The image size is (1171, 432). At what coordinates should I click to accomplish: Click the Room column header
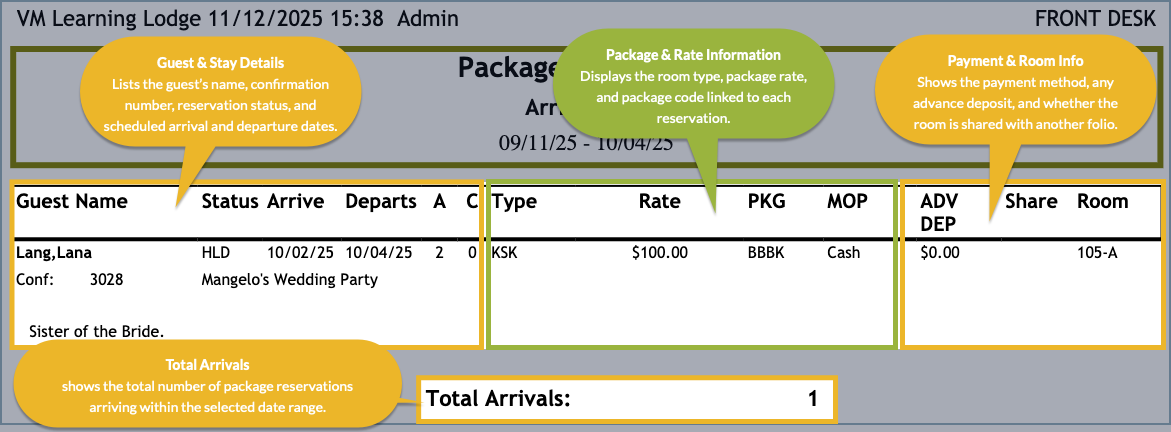pos(1102,201)
